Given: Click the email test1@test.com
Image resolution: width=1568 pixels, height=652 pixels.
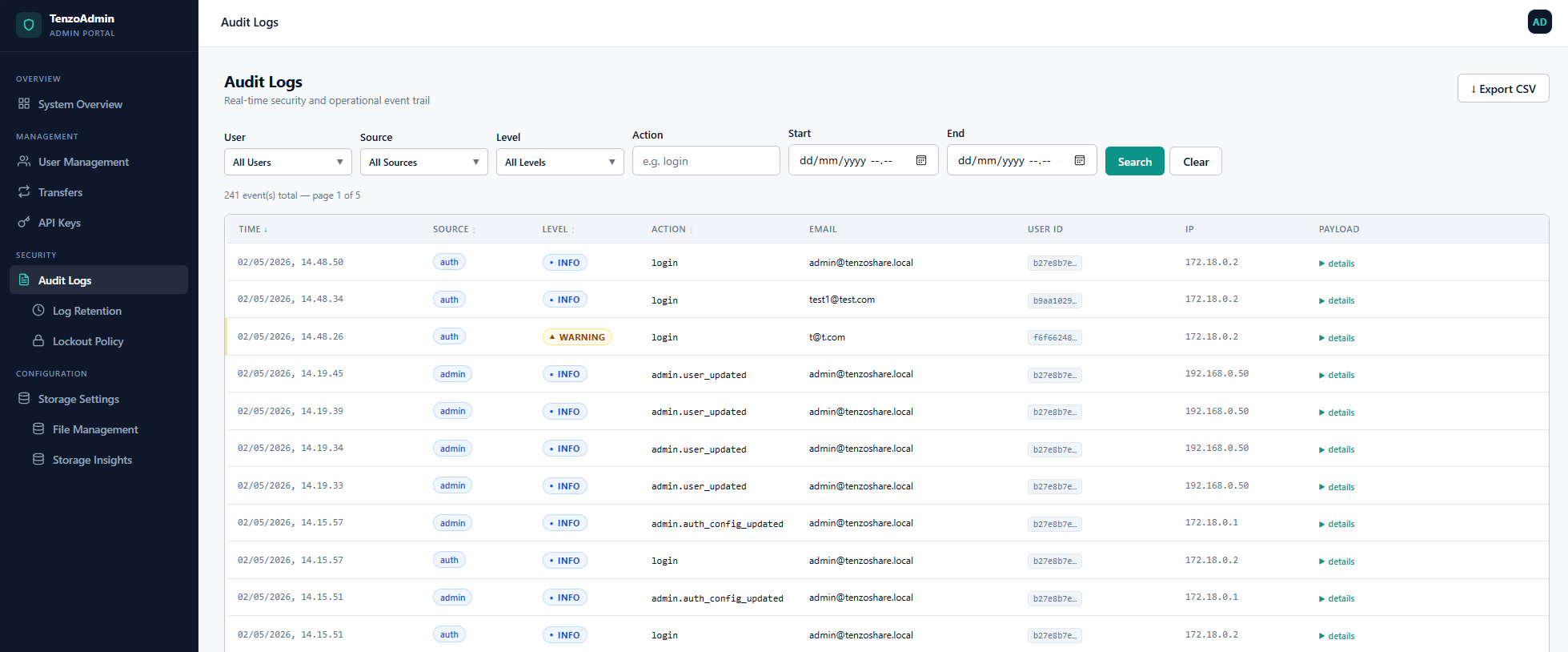Looking at the screenshot, I should [x=842, y=300].
